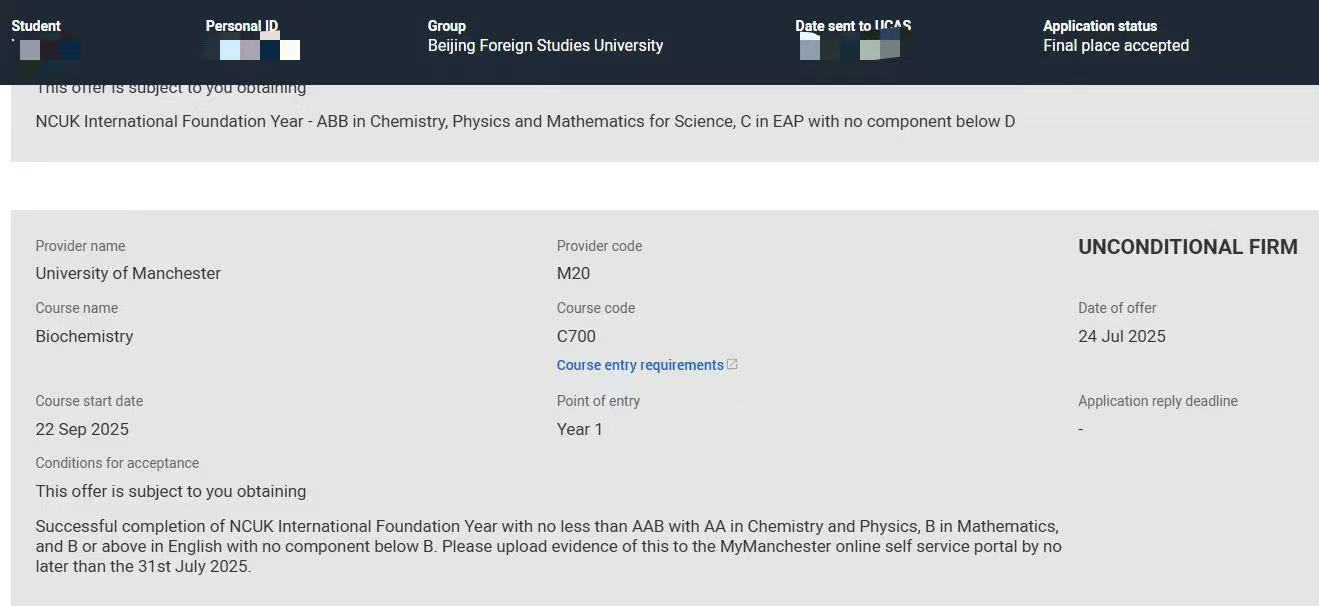Select the University of Manchester provider name

click(128, 273)
